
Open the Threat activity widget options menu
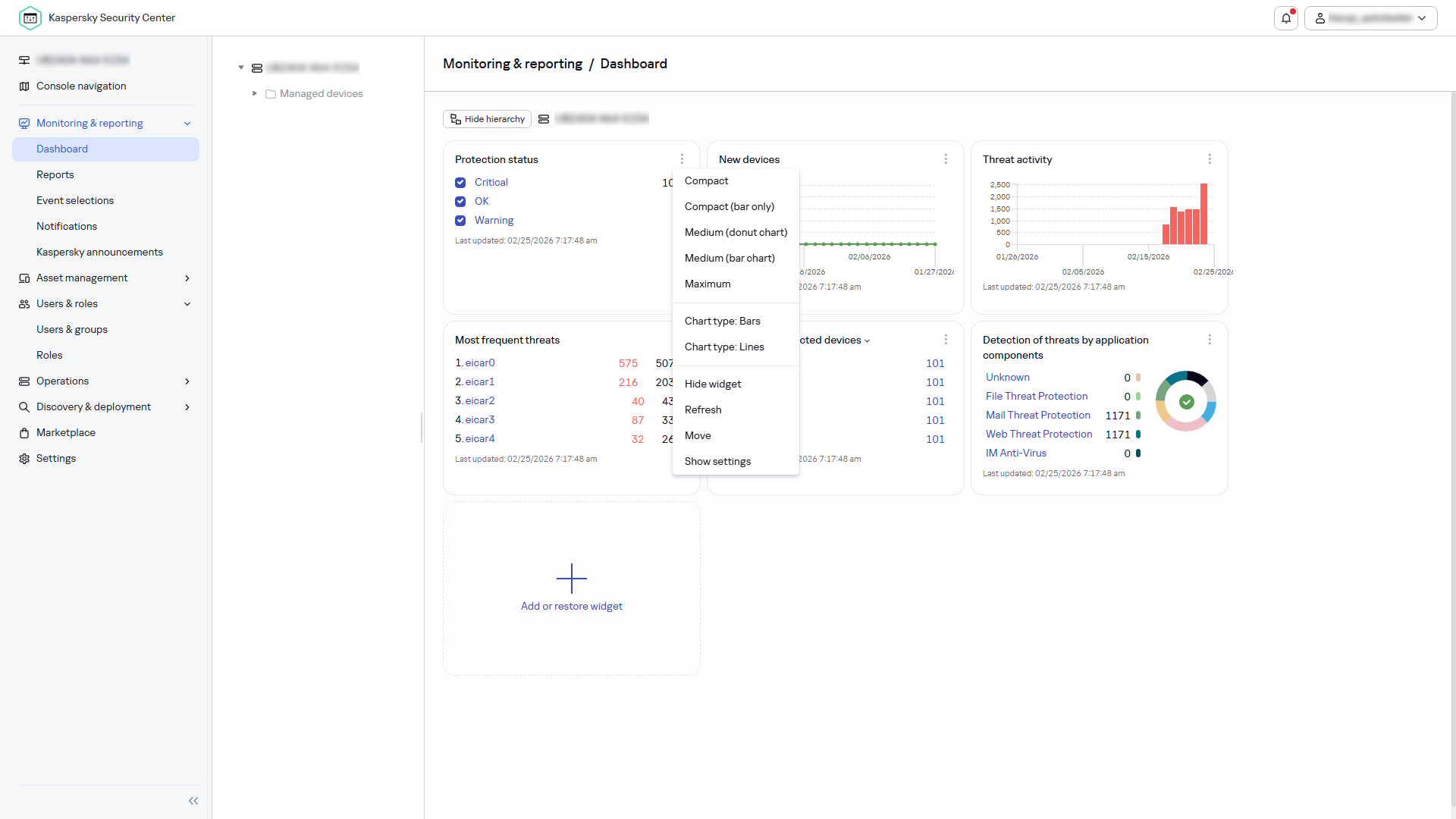pos(1210,159)
